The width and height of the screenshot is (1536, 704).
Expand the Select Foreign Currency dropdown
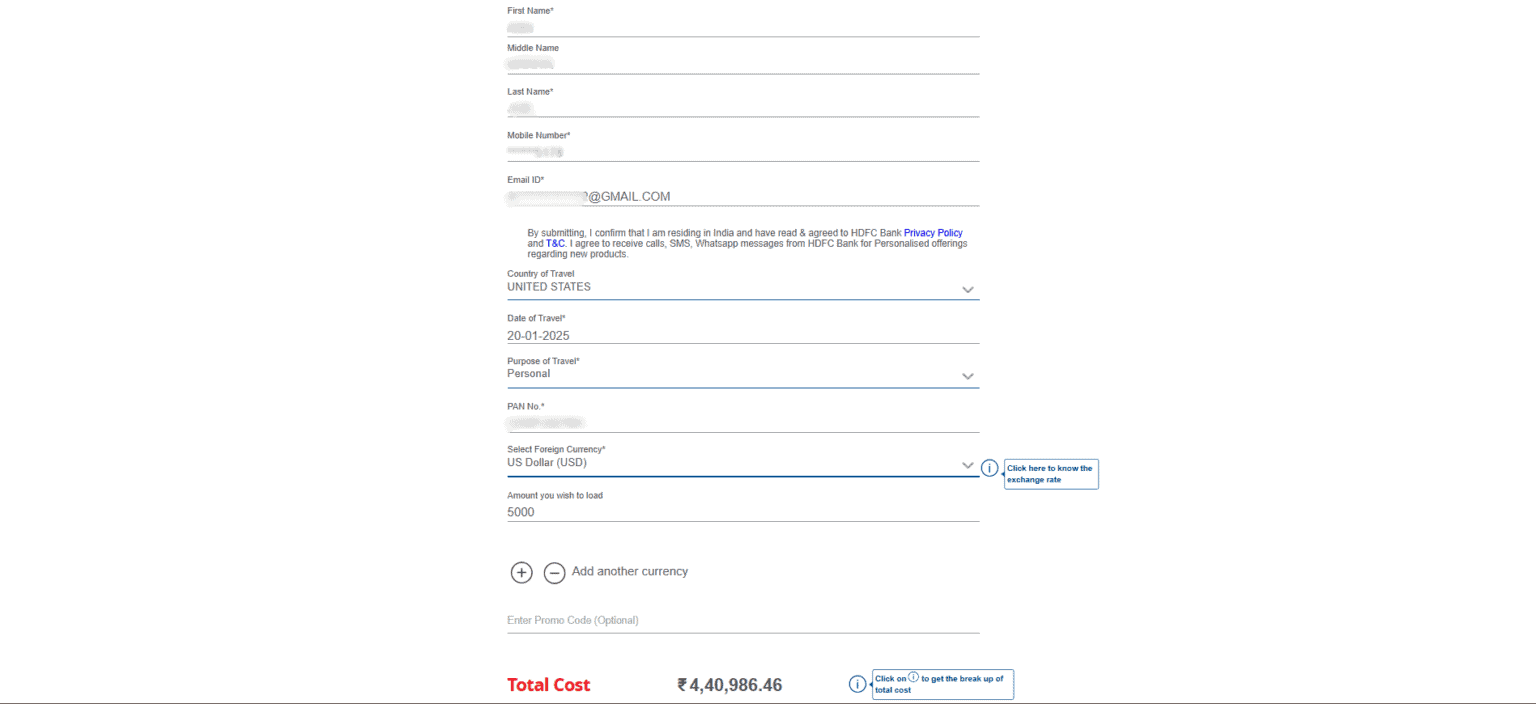pyautogui.click(x=967, y=465)
